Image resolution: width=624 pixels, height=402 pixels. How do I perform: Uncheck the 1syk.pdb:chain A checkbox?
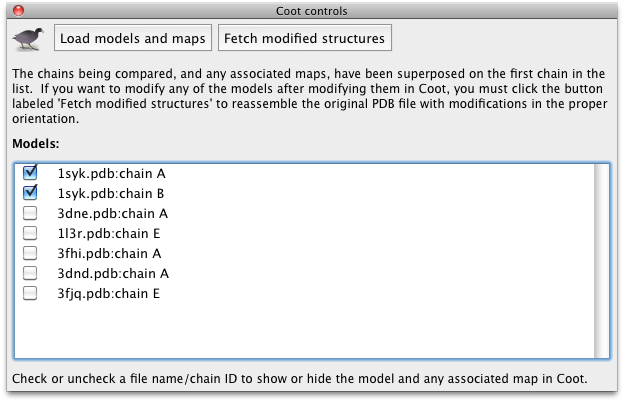coord(30,173)
